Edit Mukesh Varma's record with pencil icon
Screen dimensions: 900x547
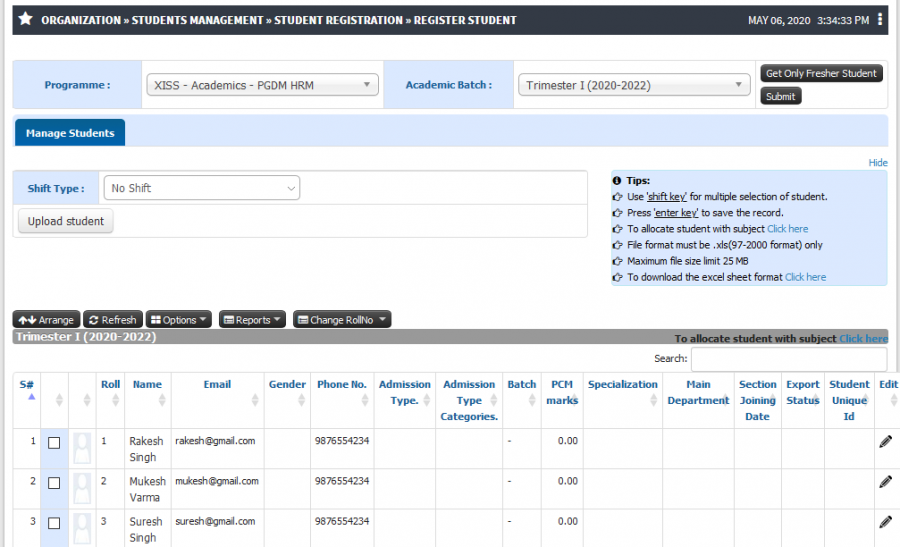tap(886, 482)
